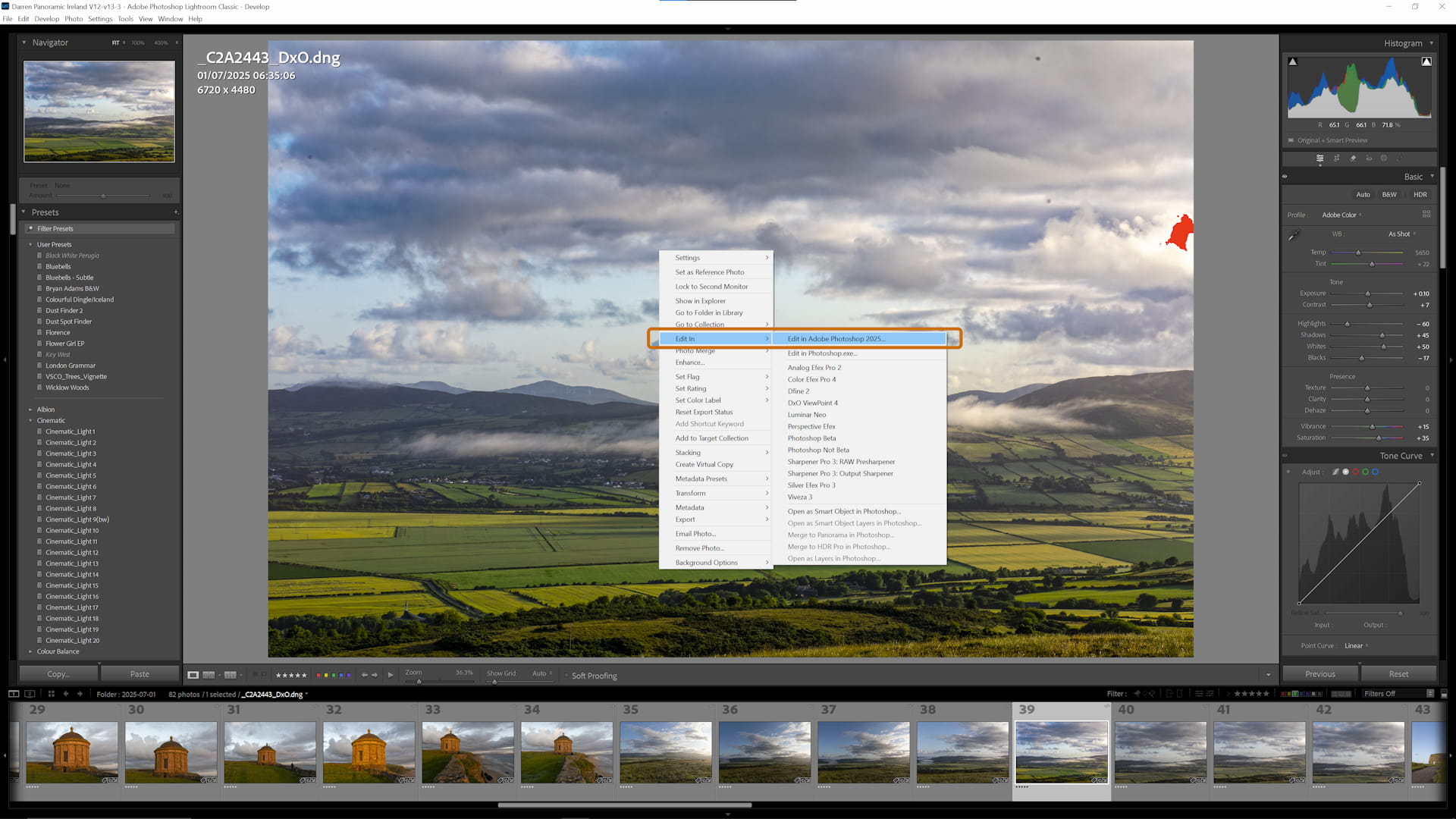This screenshot has height=819, width=1456.
Task: Select the Healing eraser tool icon
Action: (1353, 158)
